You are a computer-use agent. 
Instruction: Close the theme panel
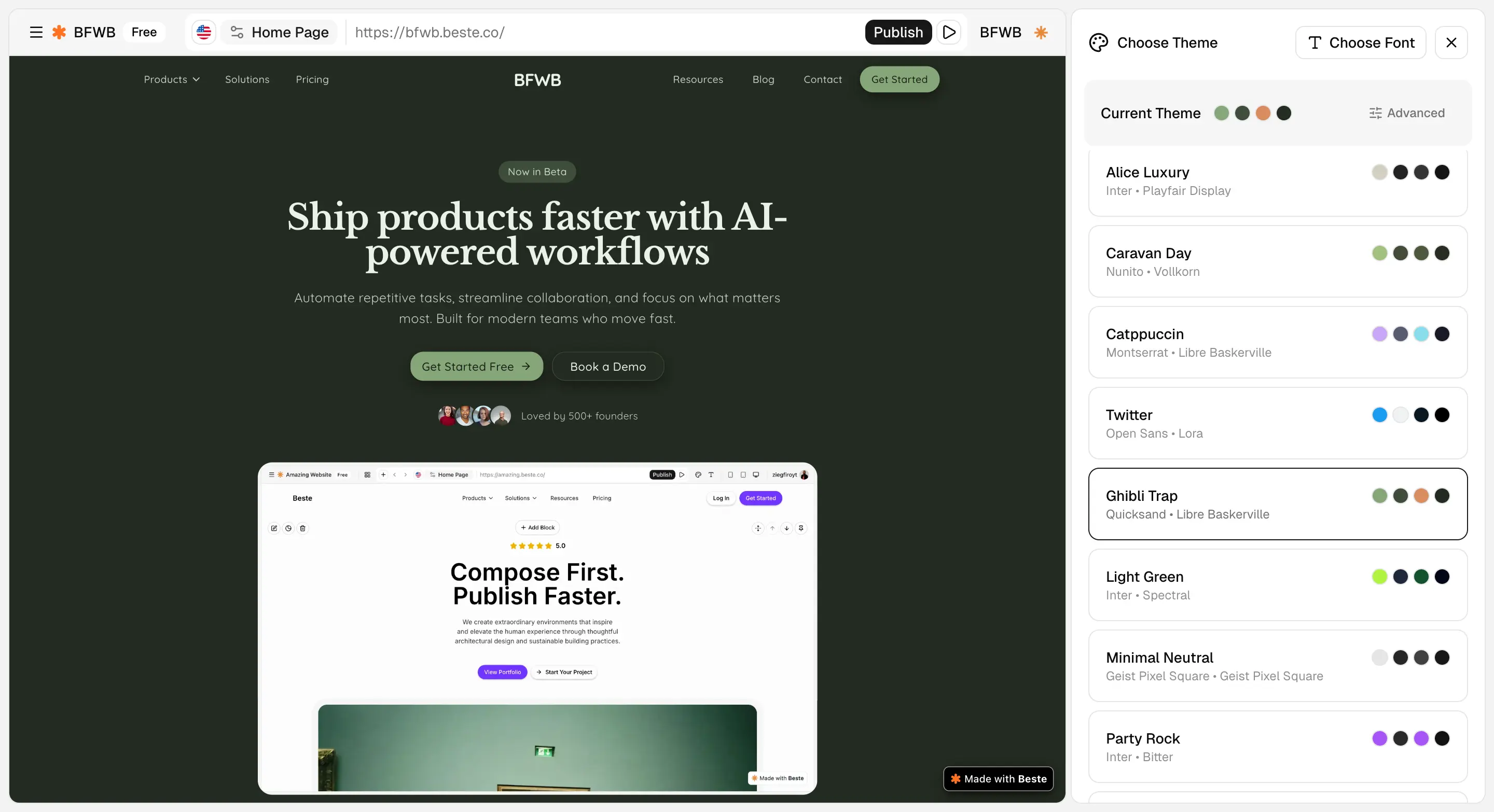[x=1451, y=43]
